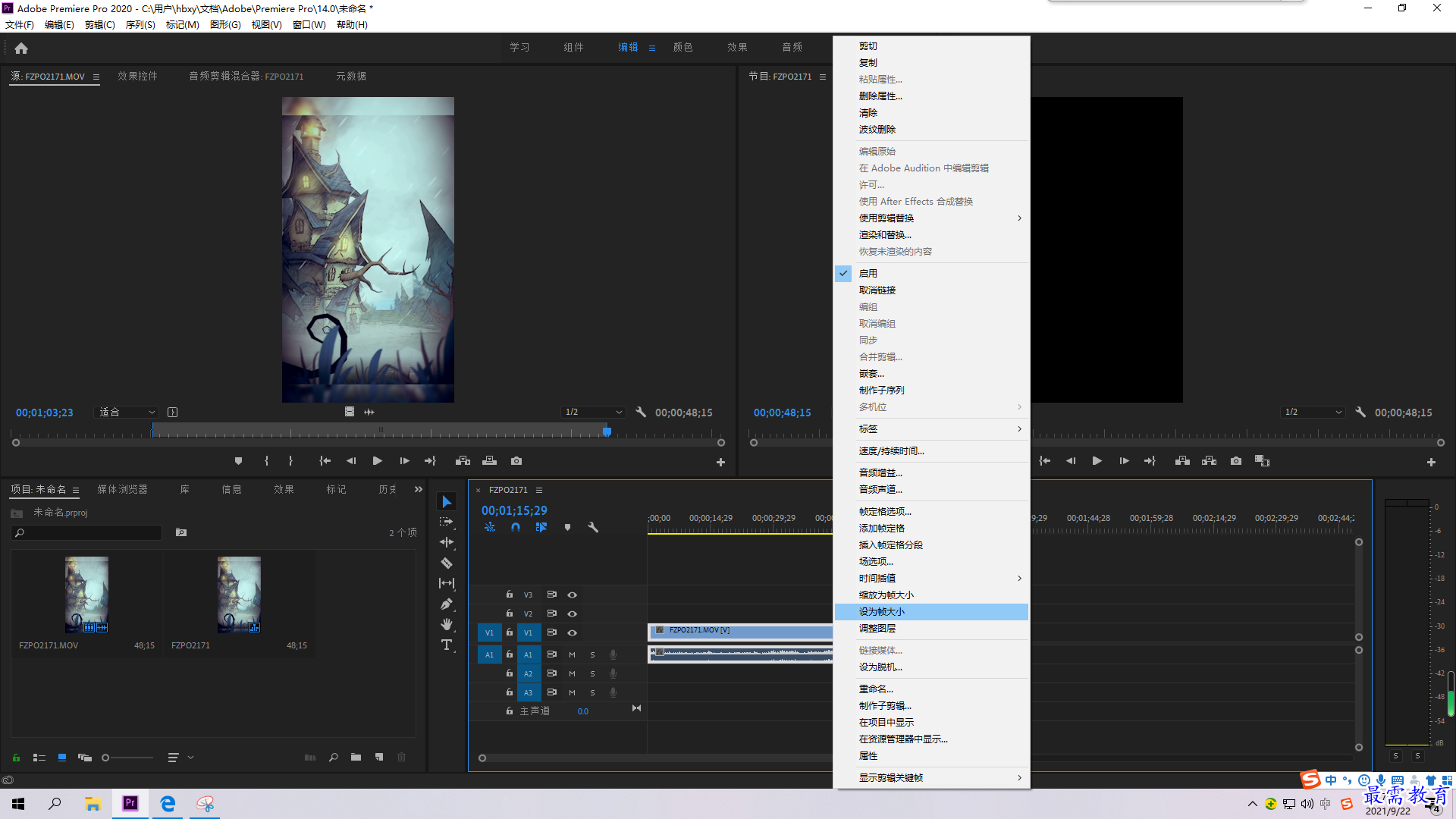
Task: Click New Item icon in Project panel
Action: [x=379, y=757]
